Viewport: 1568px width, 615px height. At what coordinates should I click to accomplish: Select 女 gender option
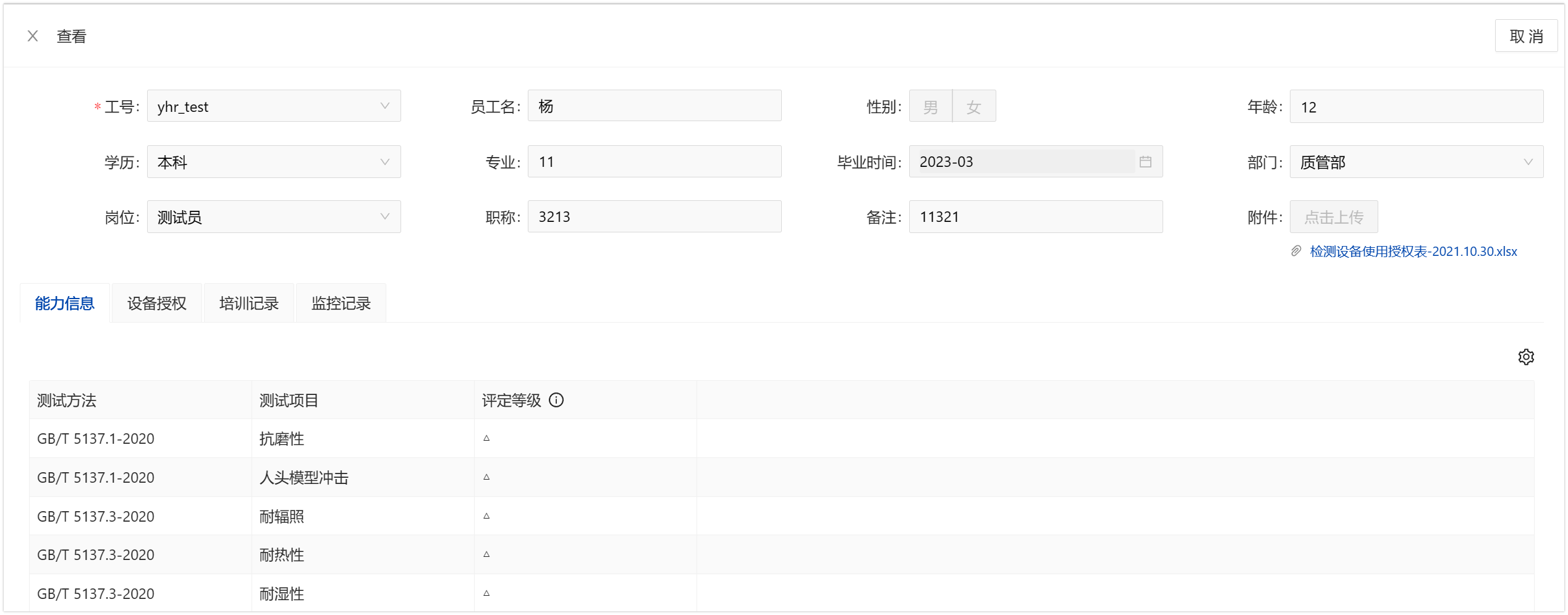973,107
